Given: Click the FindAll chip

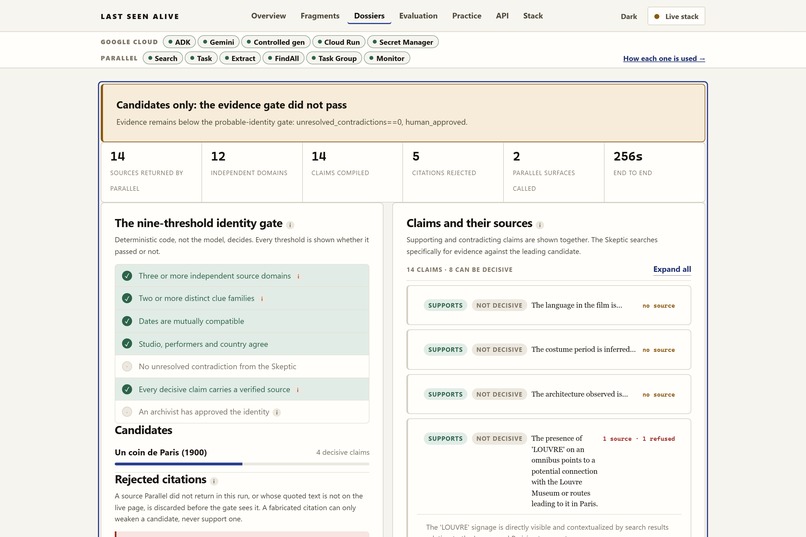Looking at the screenshot, I should point(283,59).
